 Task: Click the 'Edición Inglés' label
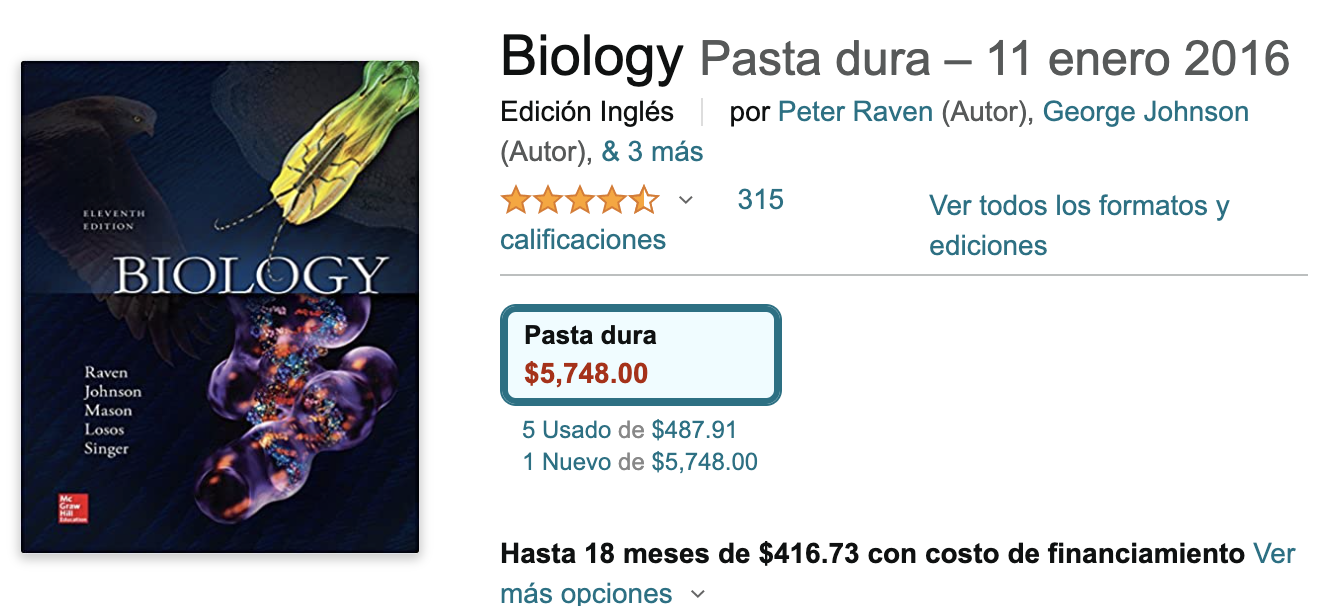pyautogui.click(x=587, y=112)
